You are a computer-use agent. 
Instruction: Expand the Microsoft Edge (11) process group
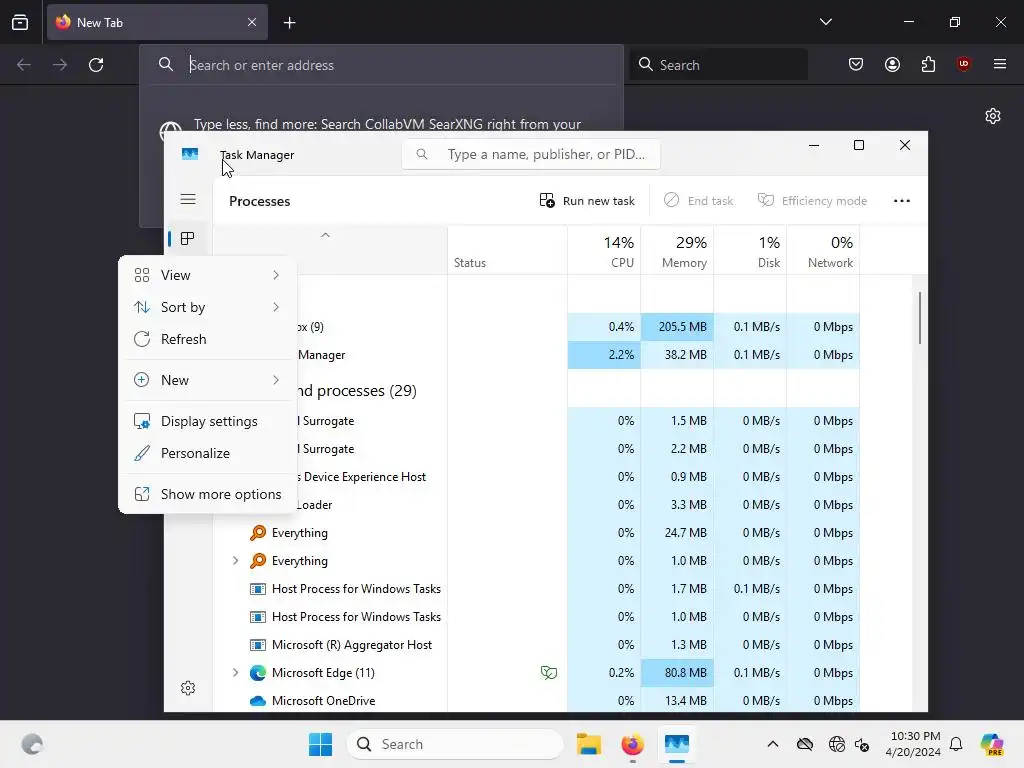(236, 673)
